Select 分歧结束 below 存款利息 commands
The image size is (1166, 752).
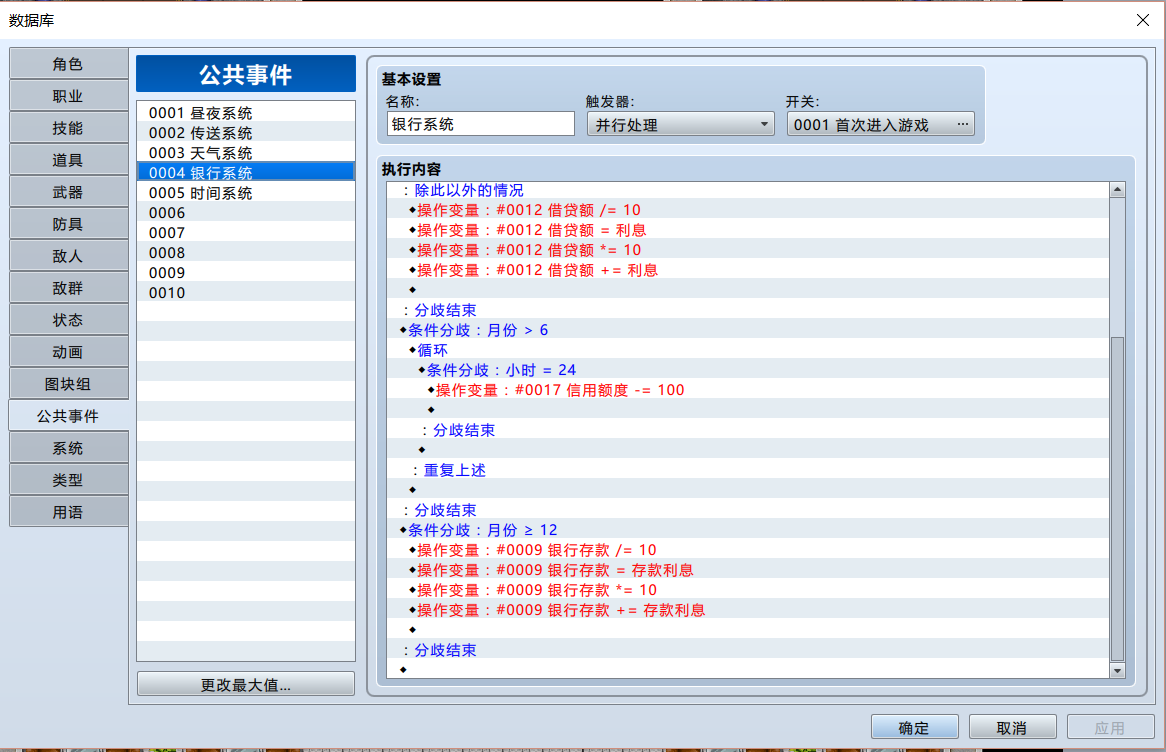[748, 650]
